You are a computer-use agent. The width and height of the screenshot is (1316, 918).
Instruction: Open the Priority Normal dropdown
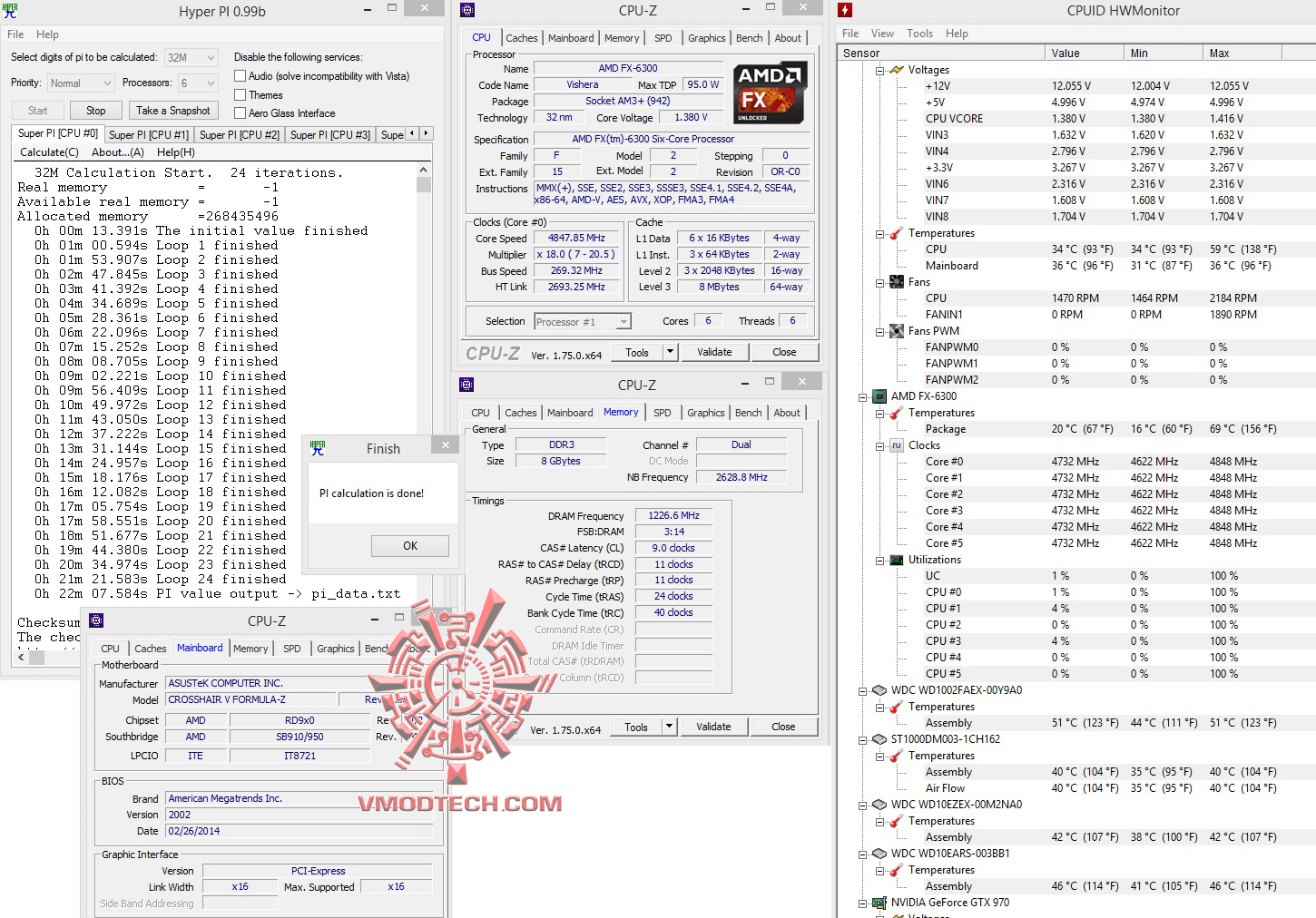[81, 83]
